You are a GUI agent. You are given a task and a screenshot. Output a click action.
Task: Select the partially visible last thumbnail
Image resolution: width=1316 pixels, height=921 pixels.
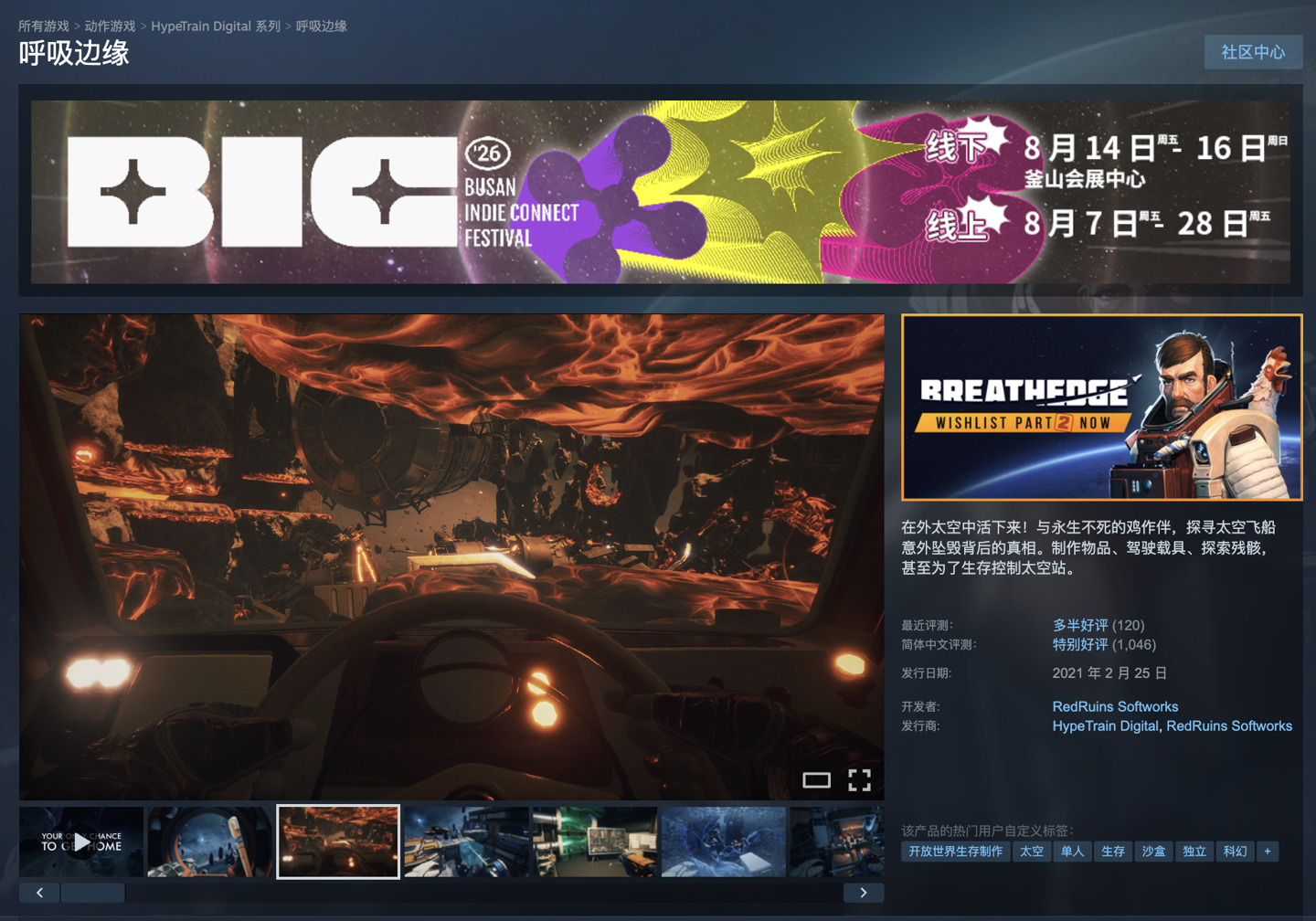[x=837, y=842]
